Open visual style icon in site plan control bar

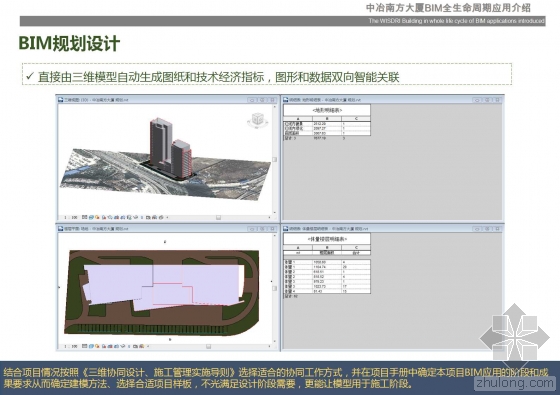91,346
